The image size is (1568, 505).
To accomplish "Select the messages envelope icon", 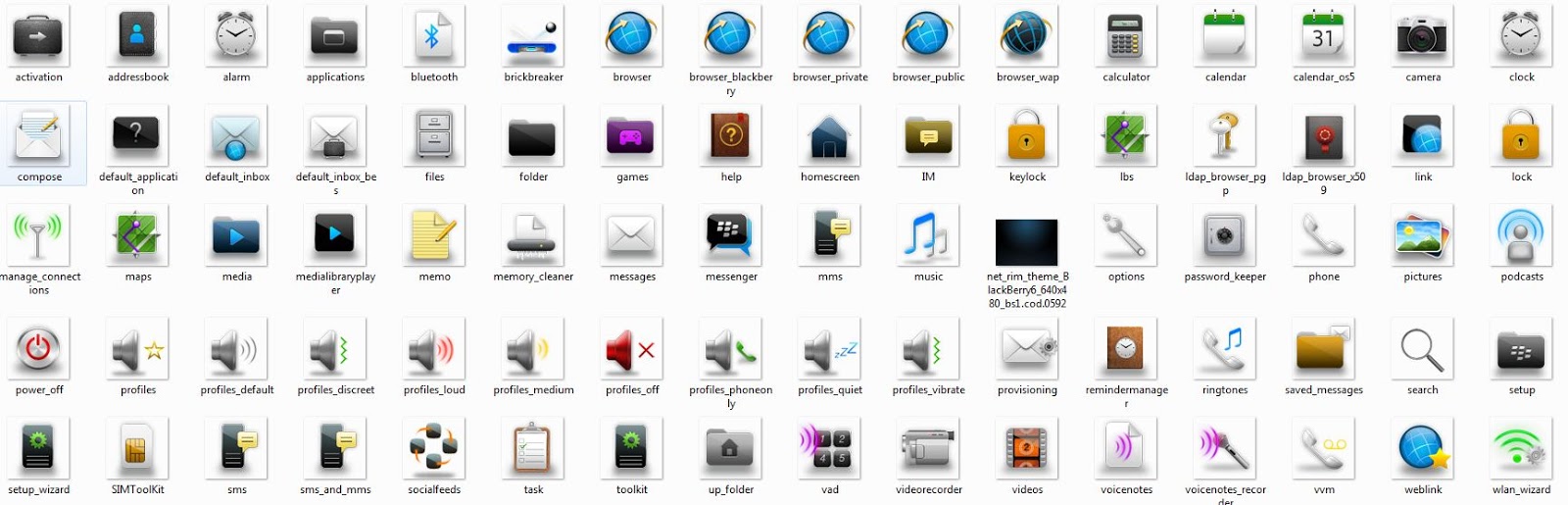I will pyautogui.click(x=632, y=236).
